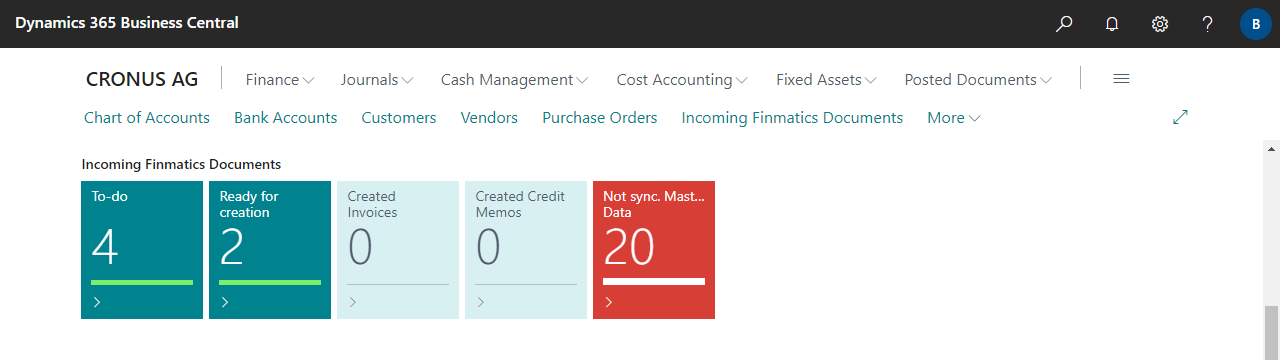1280x360 pixels.
Task: Select the number 4 in the To-do tile
Action: (x=105, y=247)
